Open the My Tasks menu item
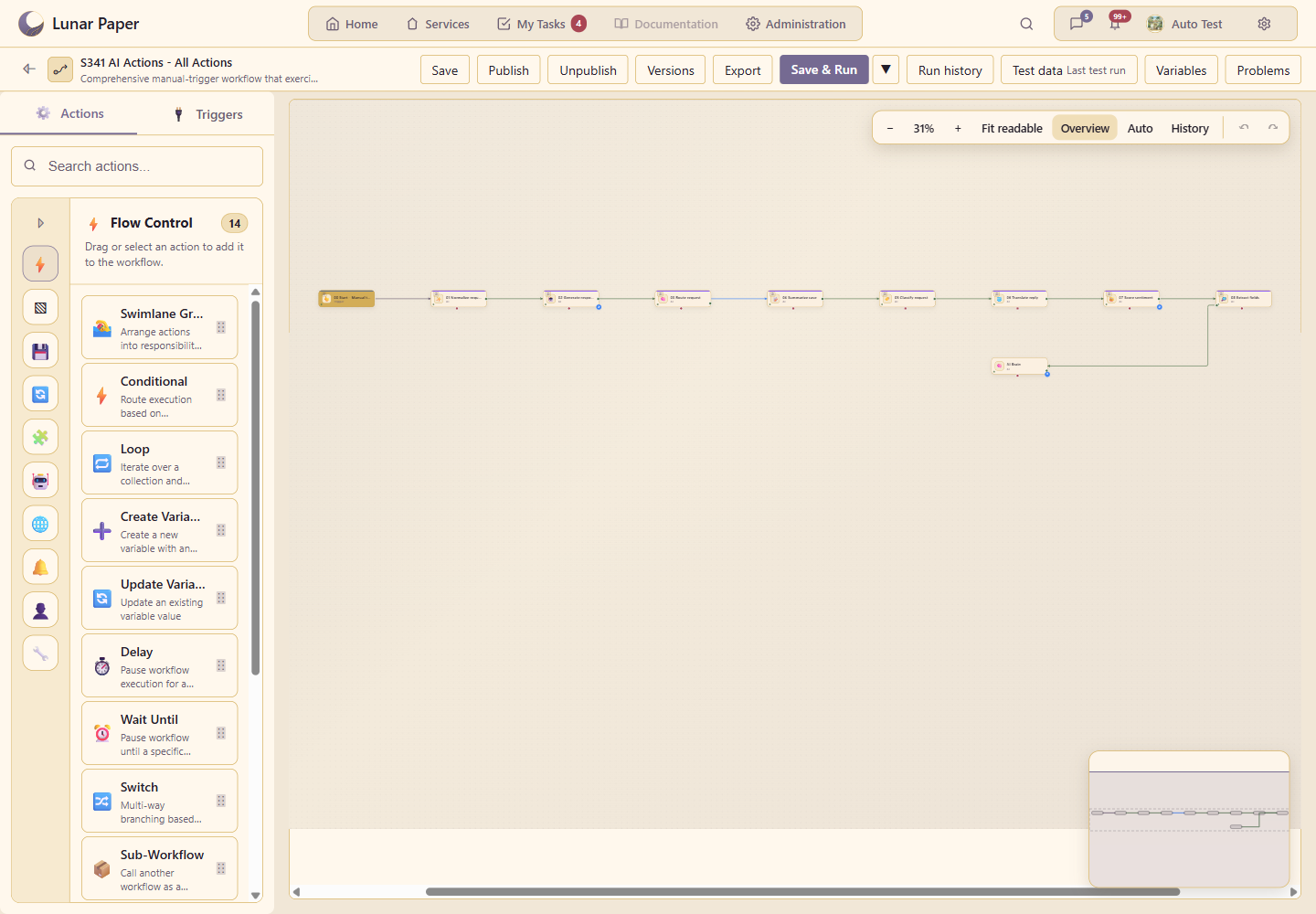Image resolution: width=1316 pixels, height=914 pixels. tap(542, 24)
